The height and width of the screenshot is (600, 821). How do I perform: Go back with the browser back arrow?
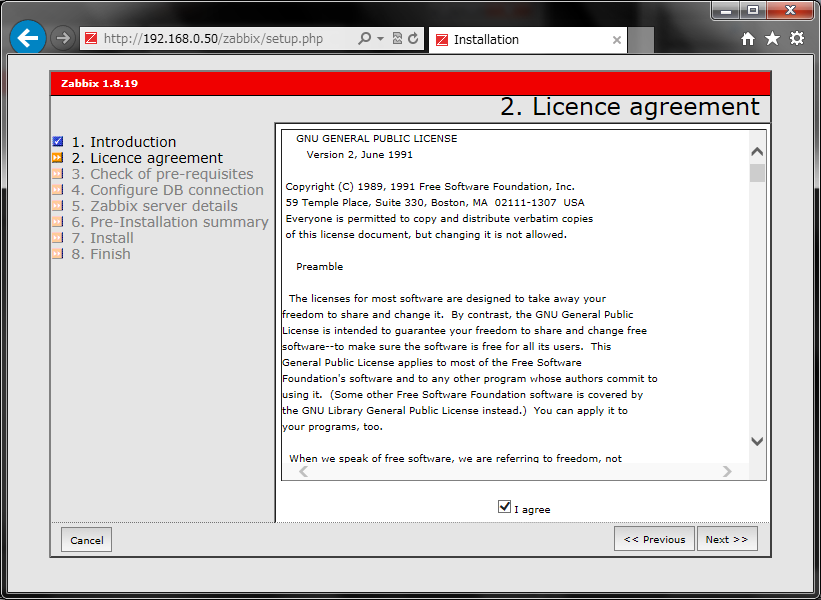(x=27, y=38)
